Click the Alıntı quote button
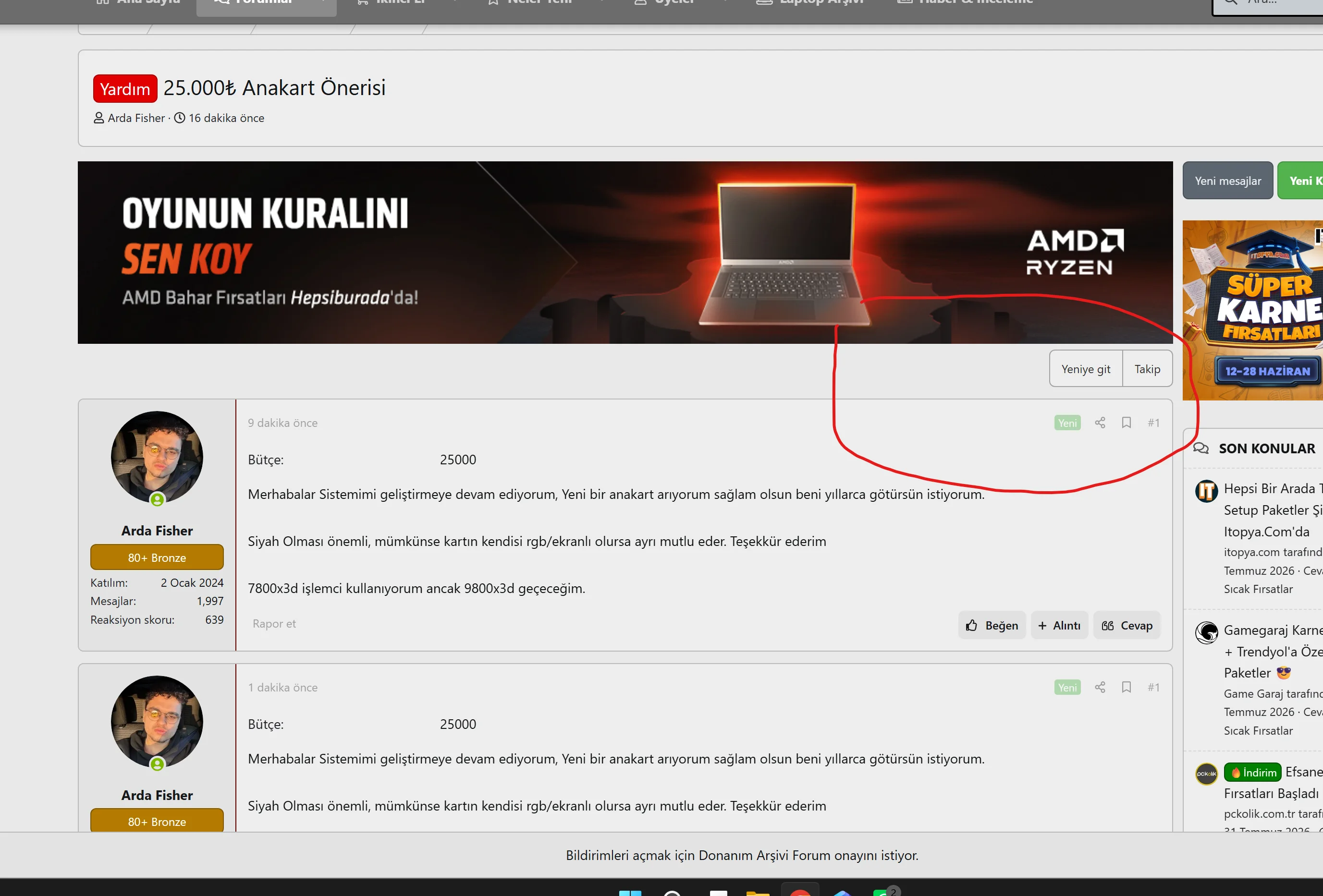This screenshot has width=1323, height=896. [1059, 625]
